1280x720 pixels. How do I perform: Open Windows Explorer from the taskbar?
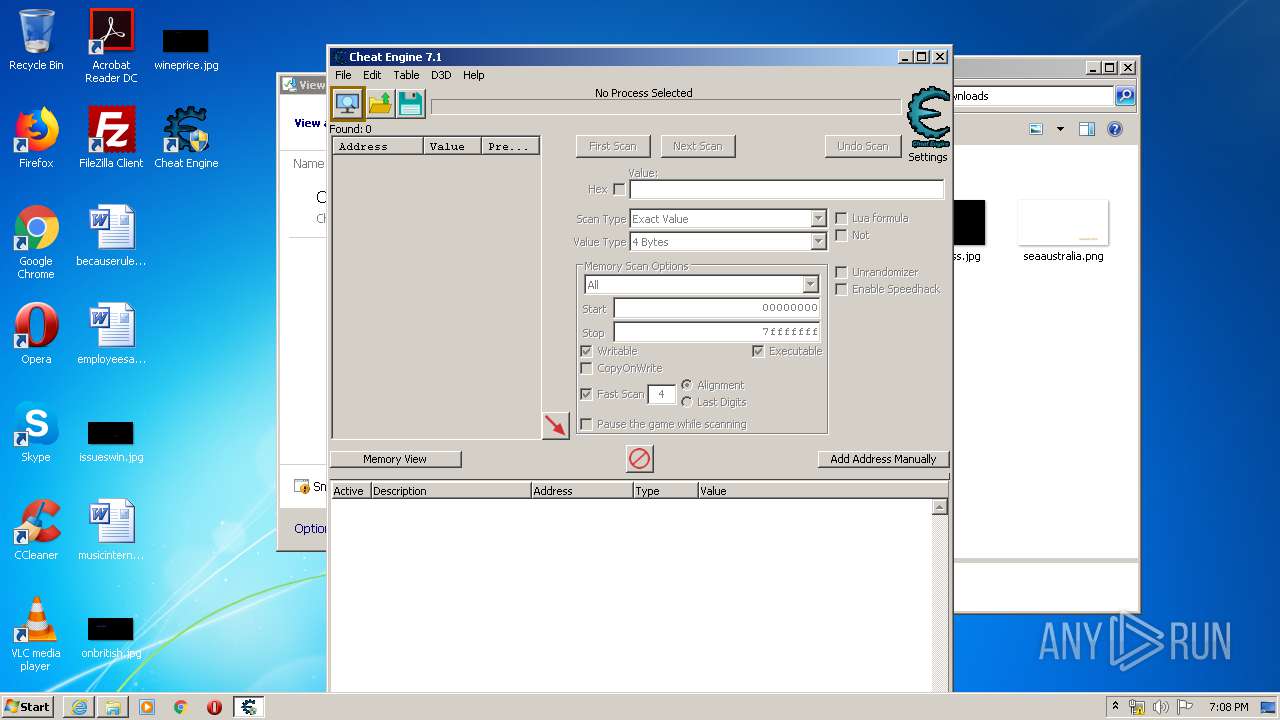pyautogui.click(x=113, y=707)
